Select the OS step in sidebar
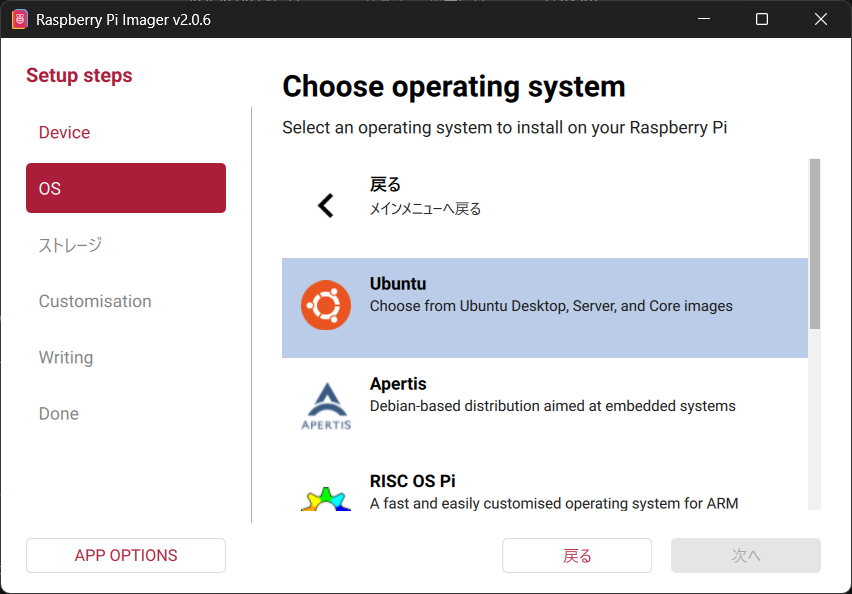The width and height of the screenshot is (852, 594). [126, 188]
